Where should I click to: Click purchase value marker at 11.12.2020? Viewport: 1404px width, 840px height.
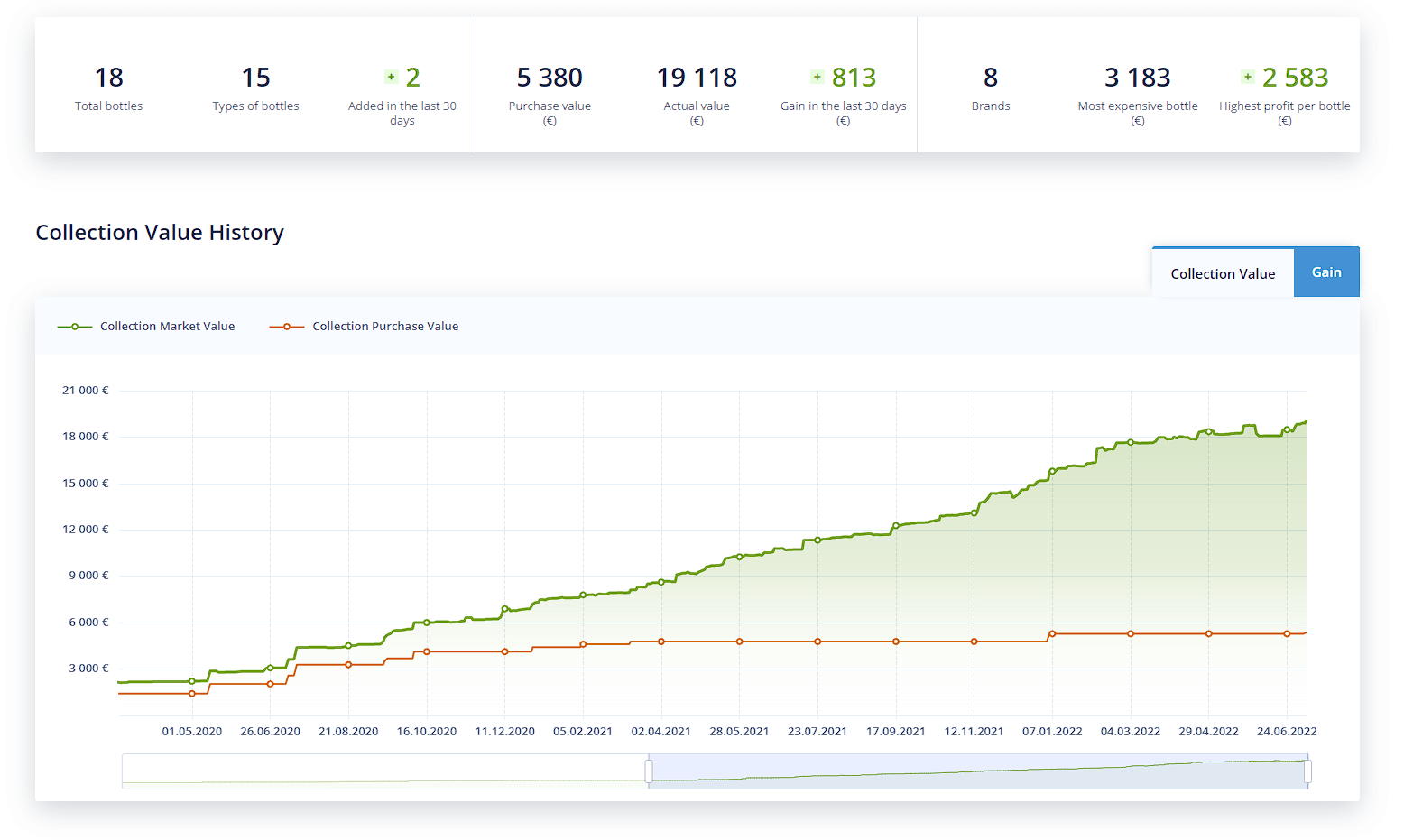[x=504, y=651]
